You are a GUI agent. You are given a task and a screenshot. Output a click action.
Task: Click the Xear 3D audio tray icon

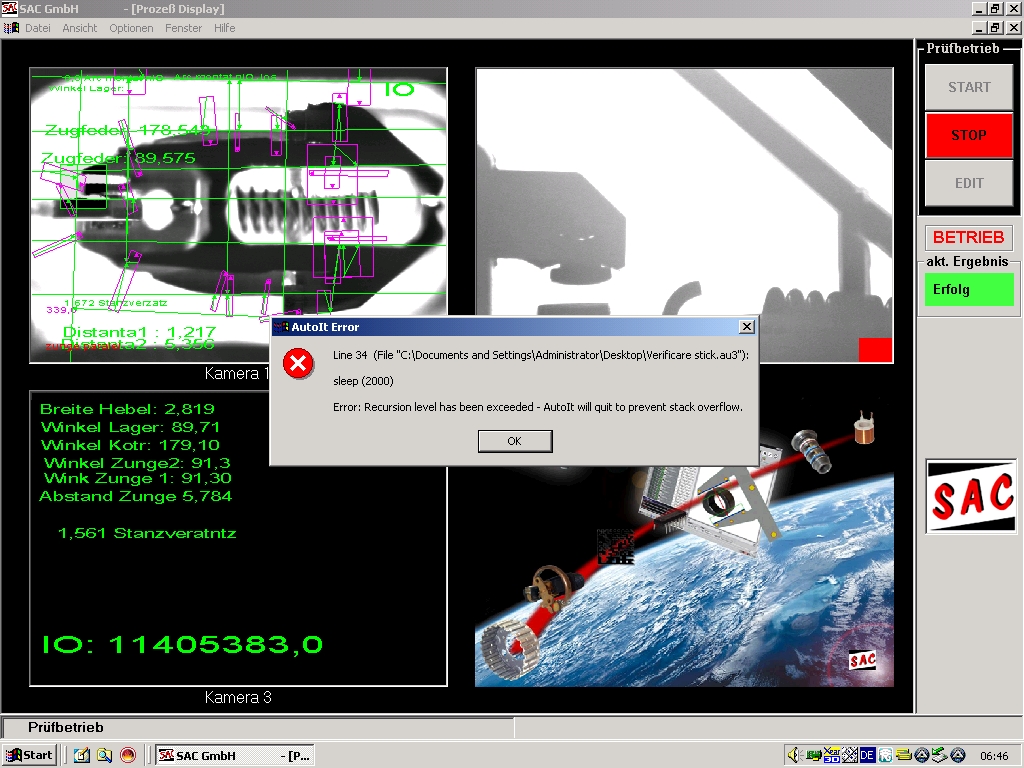pyautogui.click(x=832, y=755)
